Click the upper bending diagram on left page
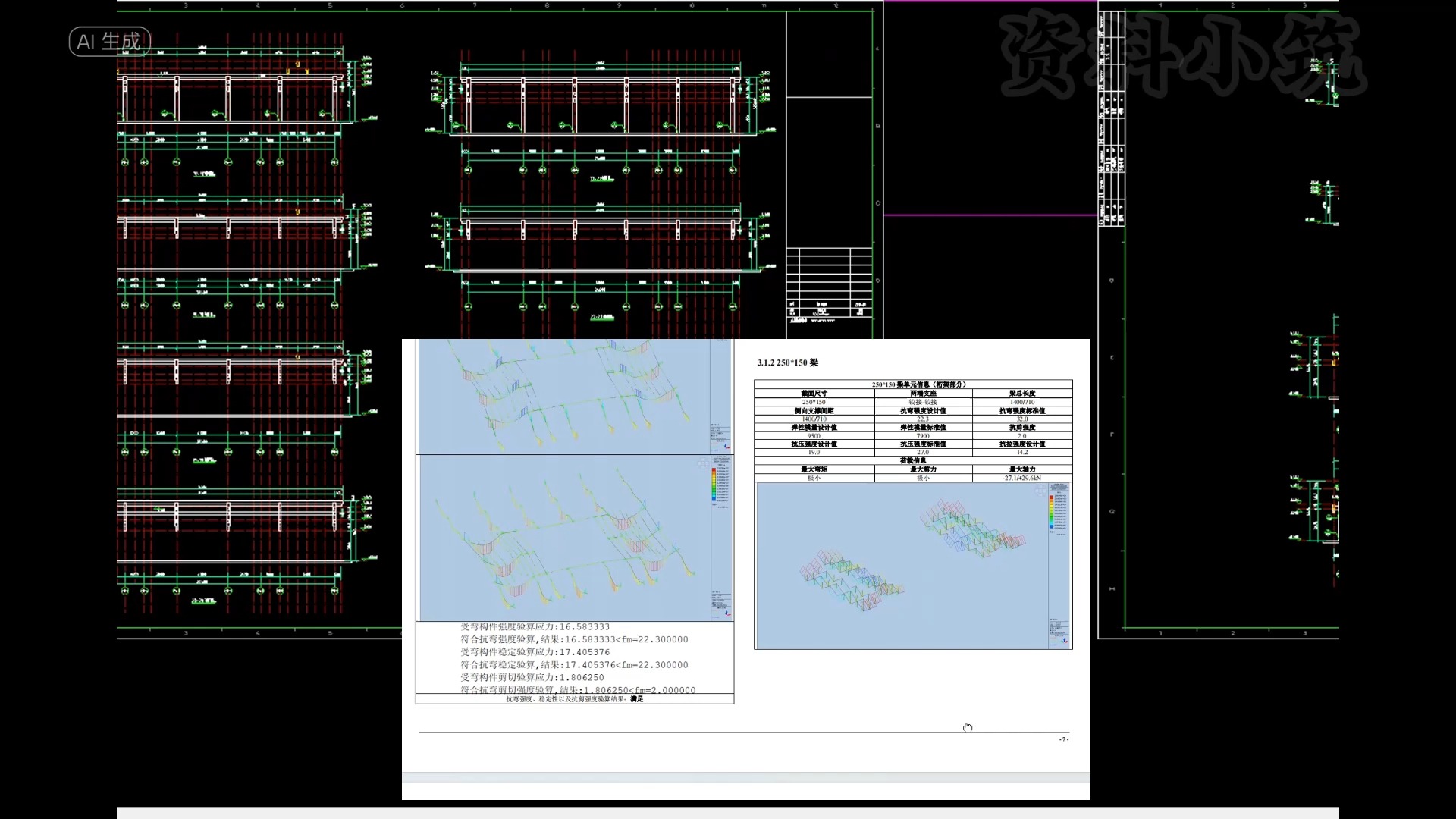 575,396
